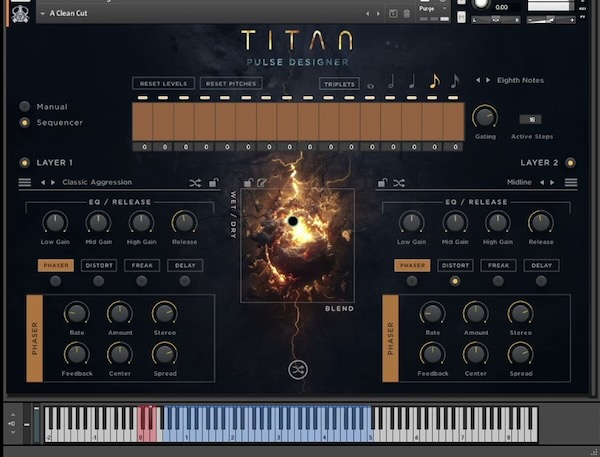600x457 pixels.
Task: Go to next Layer 2 Midline arrow
Action: point(552,183)
